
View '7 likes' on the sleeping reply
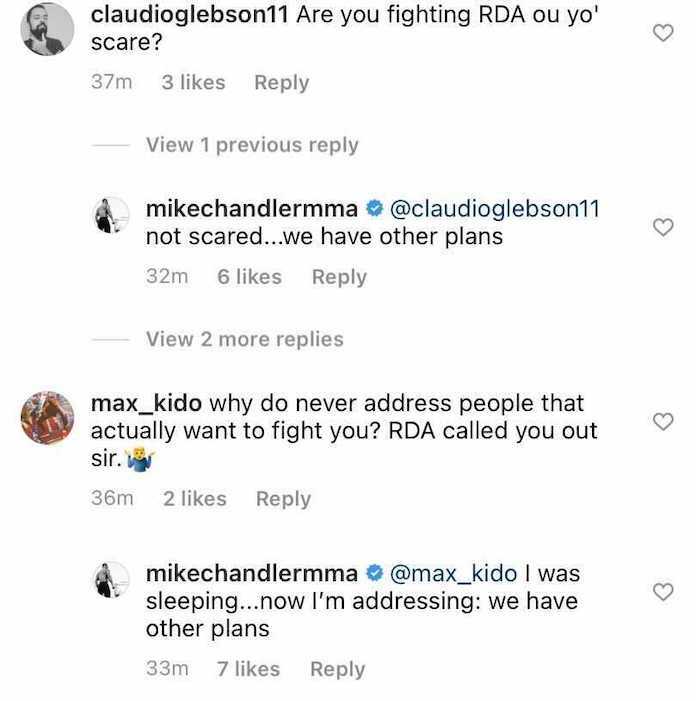coord(249,669)
